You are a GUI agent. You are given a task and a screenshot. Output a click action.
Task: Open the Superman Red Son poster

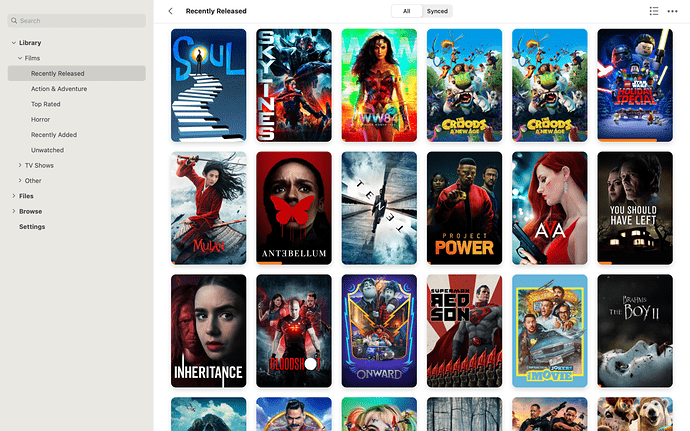tap(464, 331)
